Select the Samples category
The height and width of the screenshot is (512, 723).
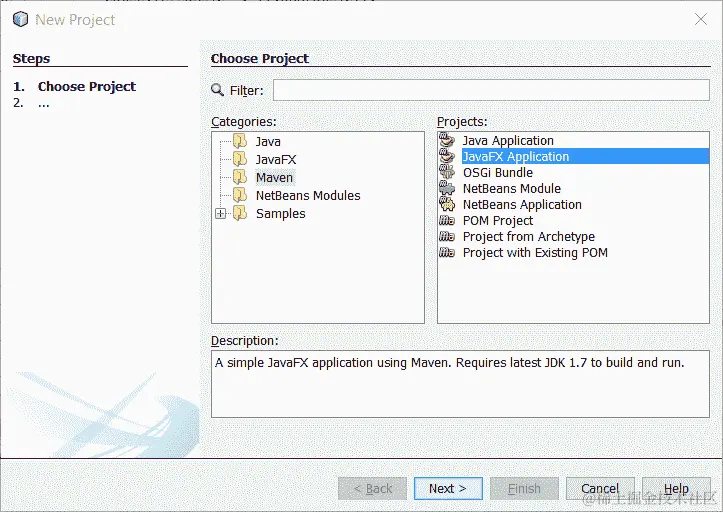280,214
